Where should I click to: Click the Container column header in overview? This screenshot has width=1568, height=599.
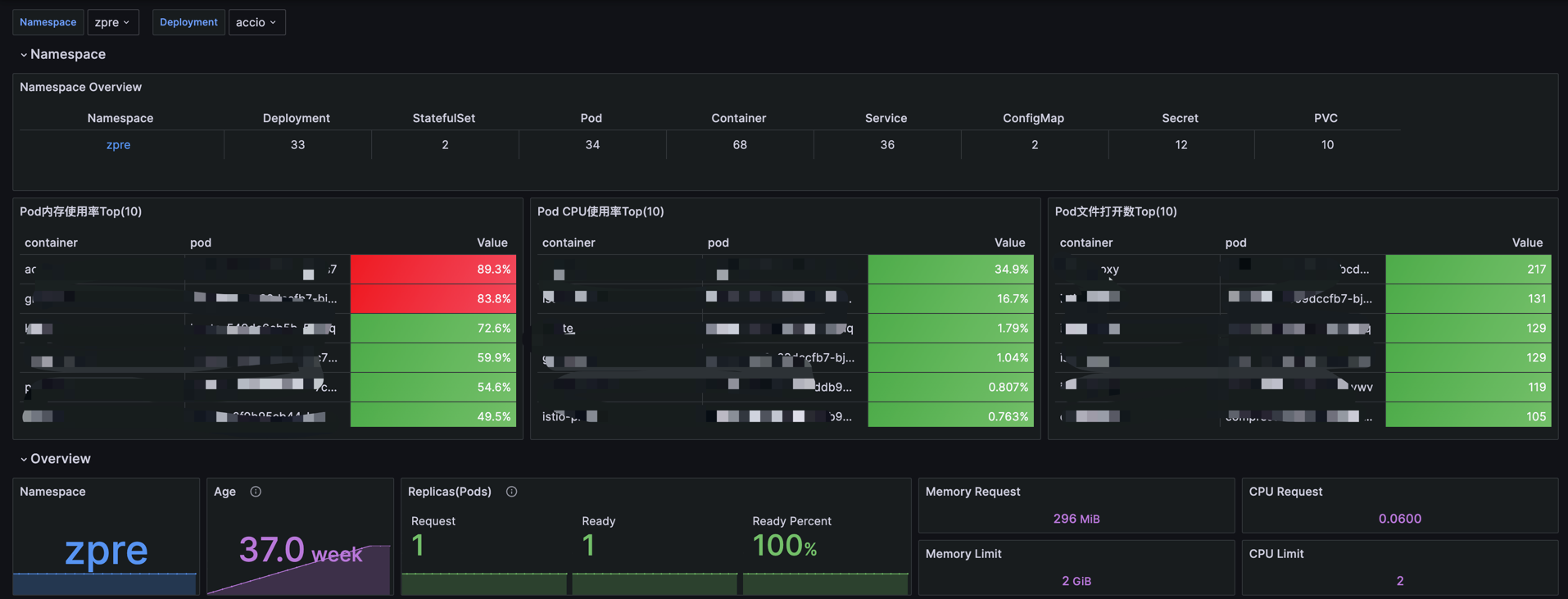739,118
